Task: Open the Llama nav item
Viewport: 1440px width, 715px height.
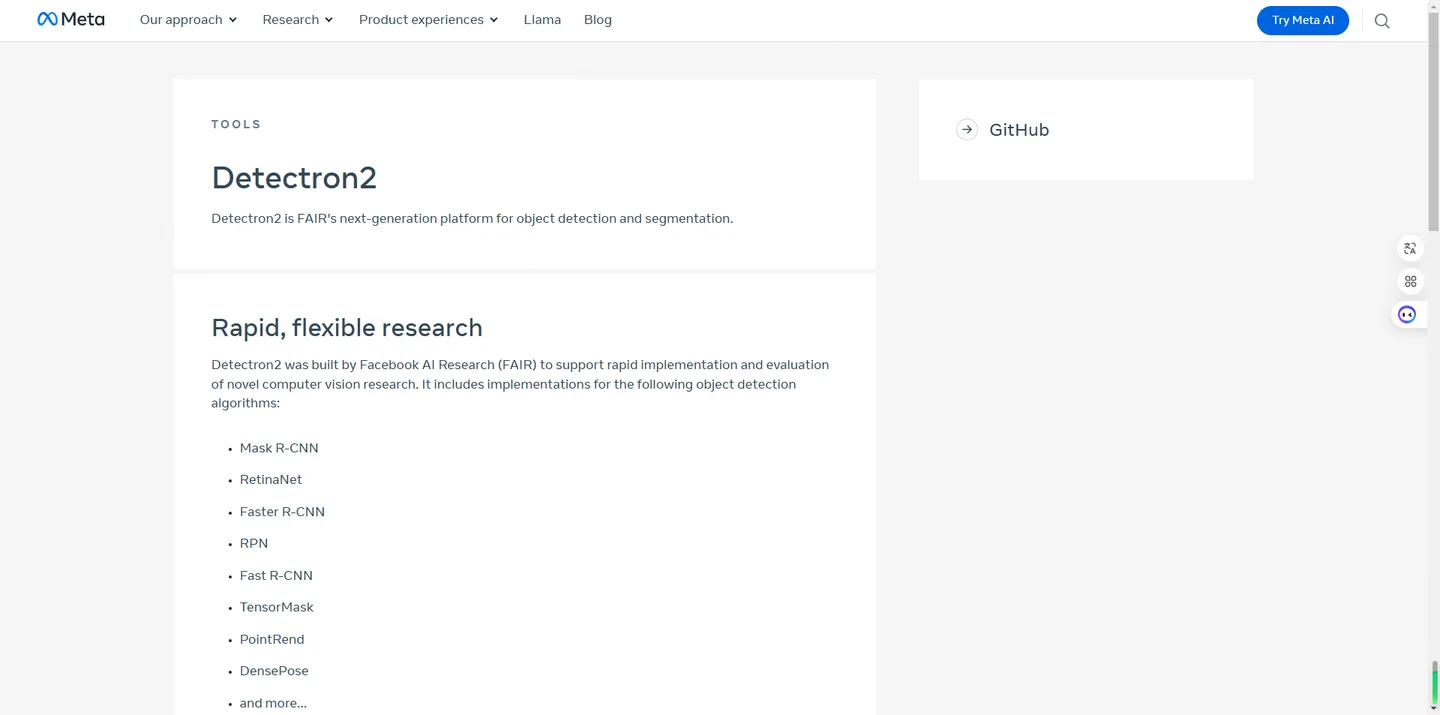Action: click(542, 20)
